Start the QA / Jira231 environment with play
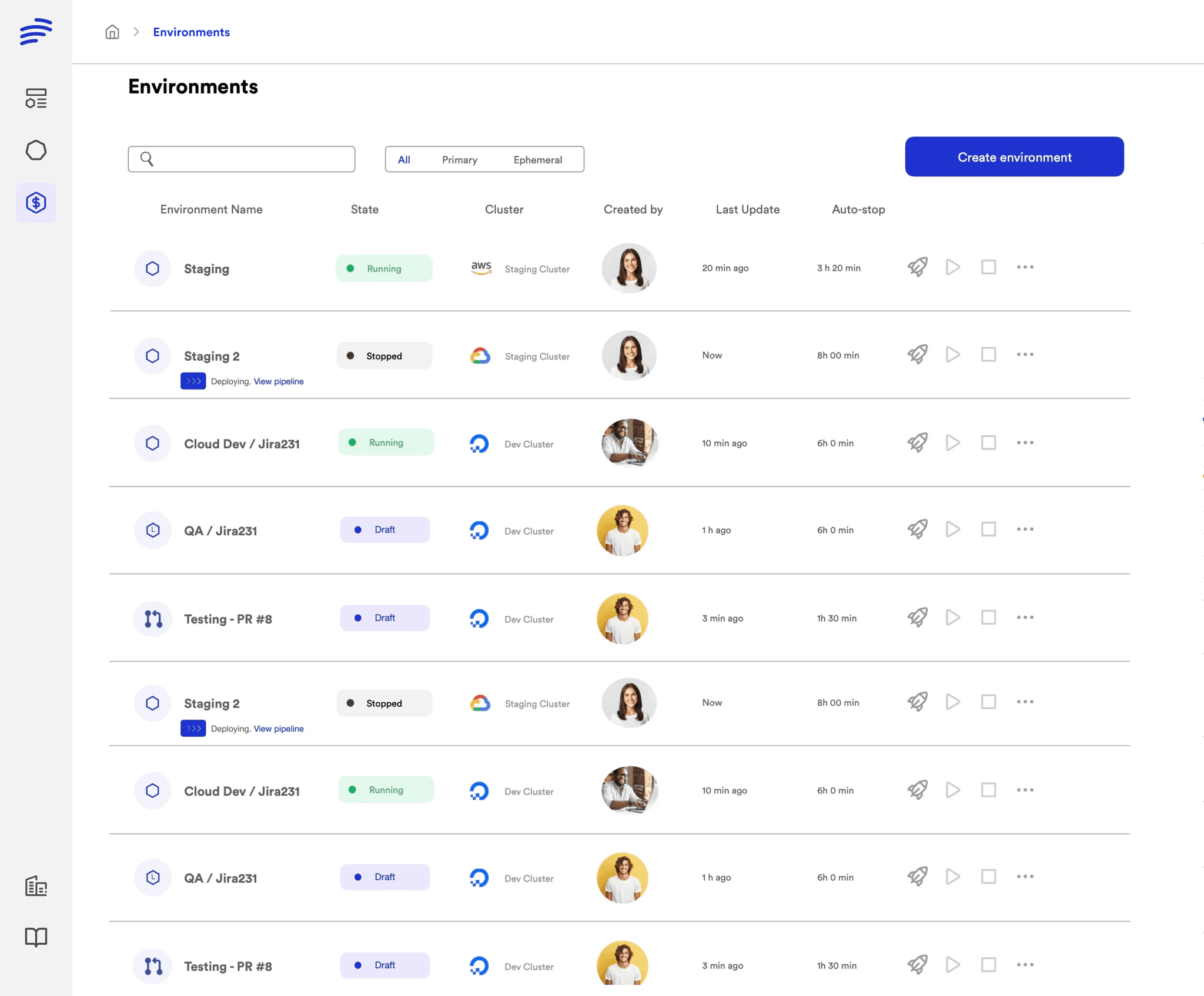The width and height of the screenshot is (1204, 996). pos(952,529)
